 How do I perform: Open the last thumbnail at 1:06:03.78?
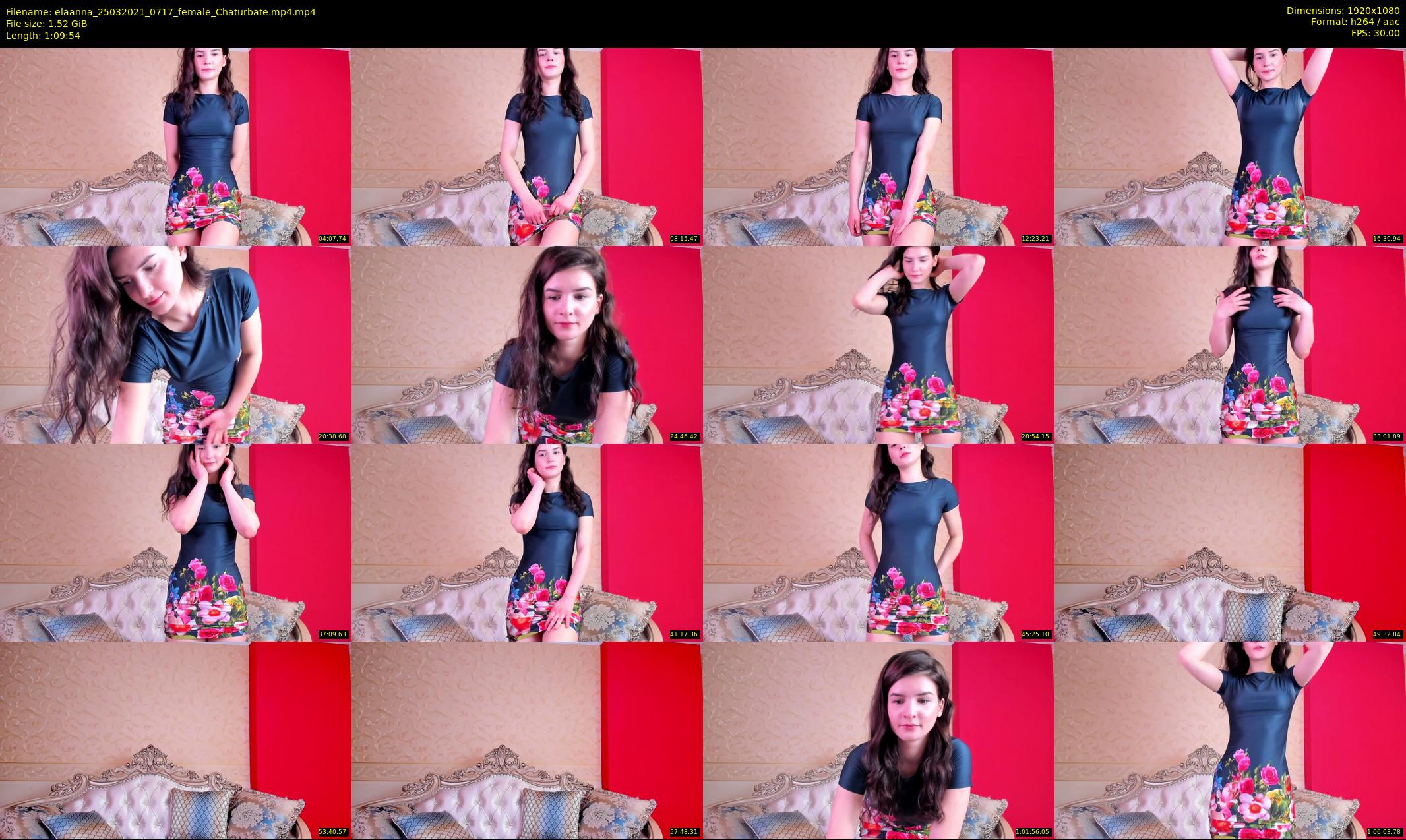tap(1230, 740)
